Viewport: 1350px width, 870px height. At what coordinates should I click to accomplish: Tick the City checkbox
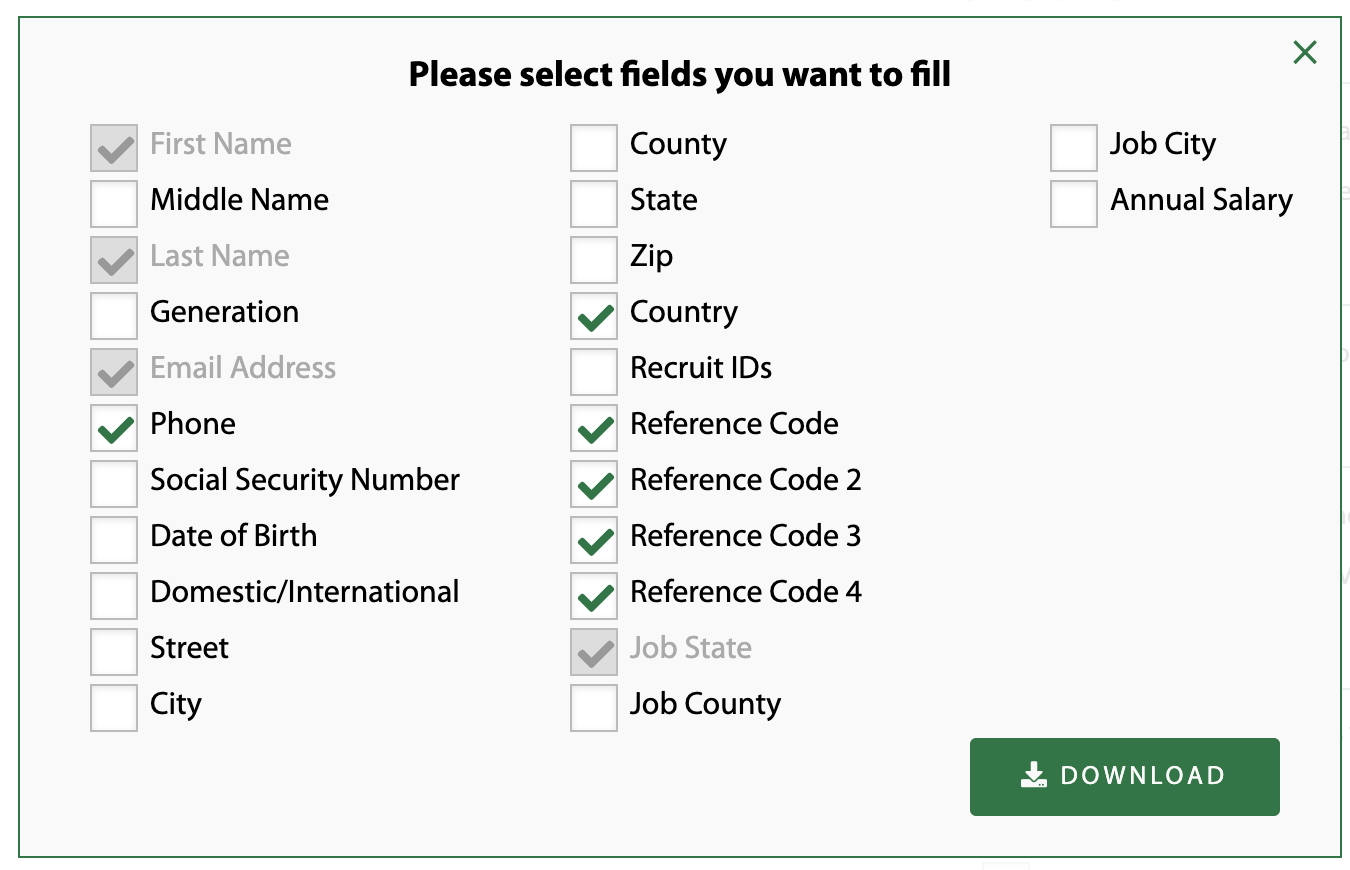tap(114, 708)
